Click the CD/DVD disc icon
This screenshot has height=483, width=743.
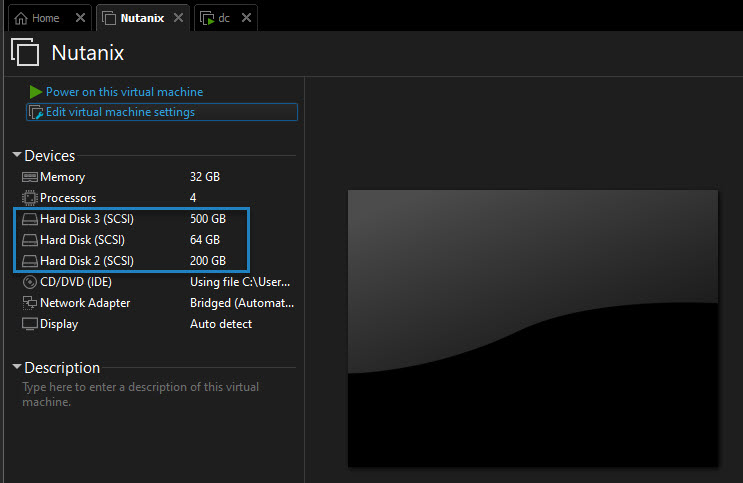pos(29,282)
